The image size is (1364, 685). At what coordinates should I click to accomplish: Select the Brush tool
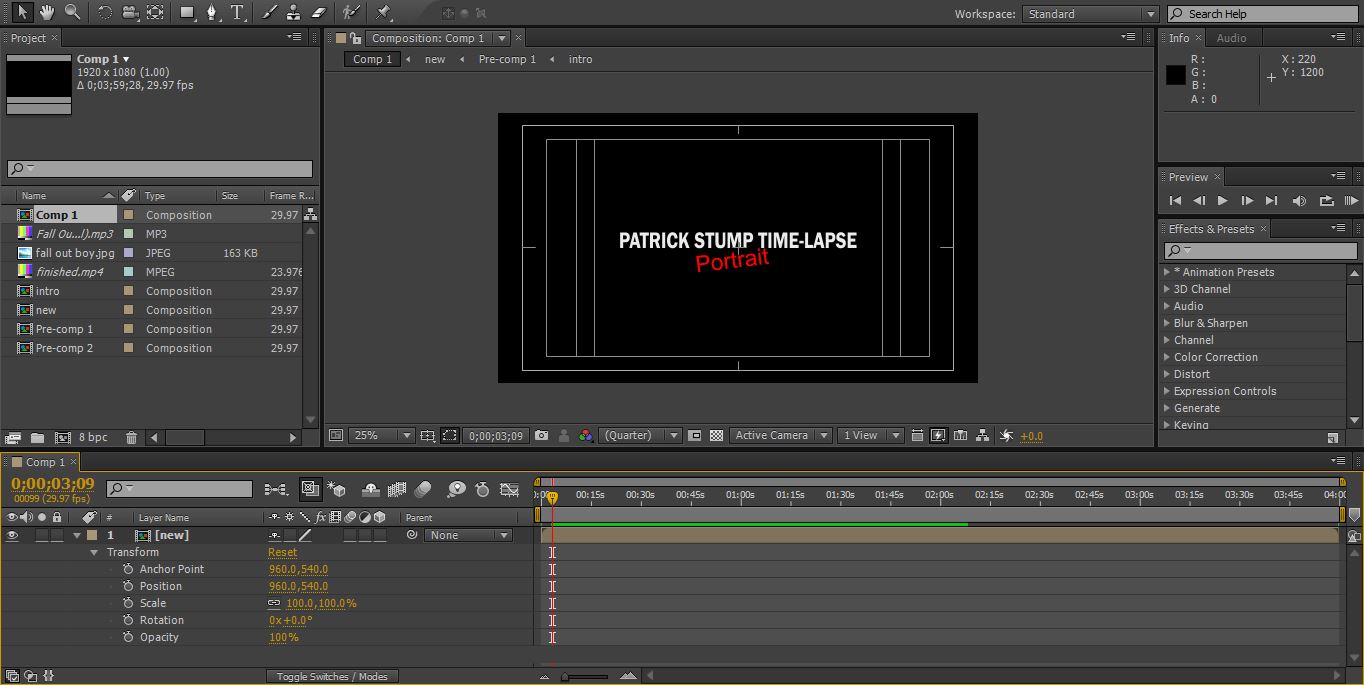[x=269, y=12]
